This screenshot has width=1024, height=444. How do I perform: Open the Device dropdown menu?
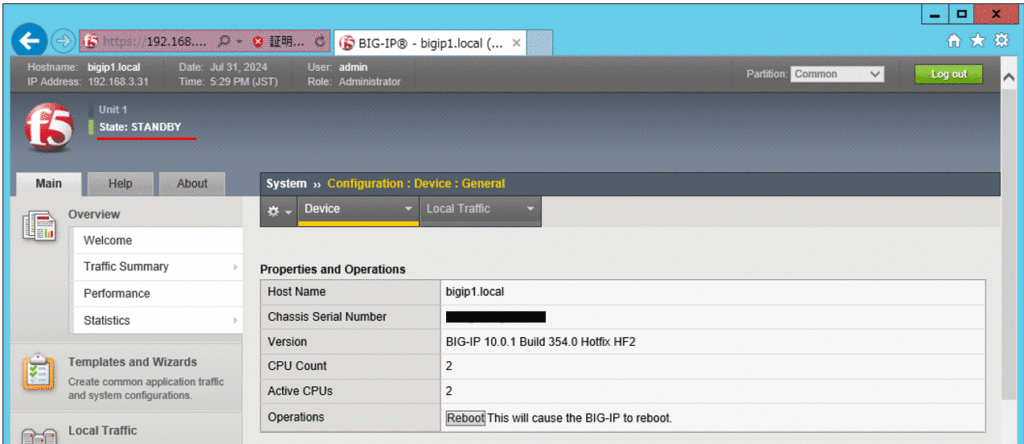(359, 210)
